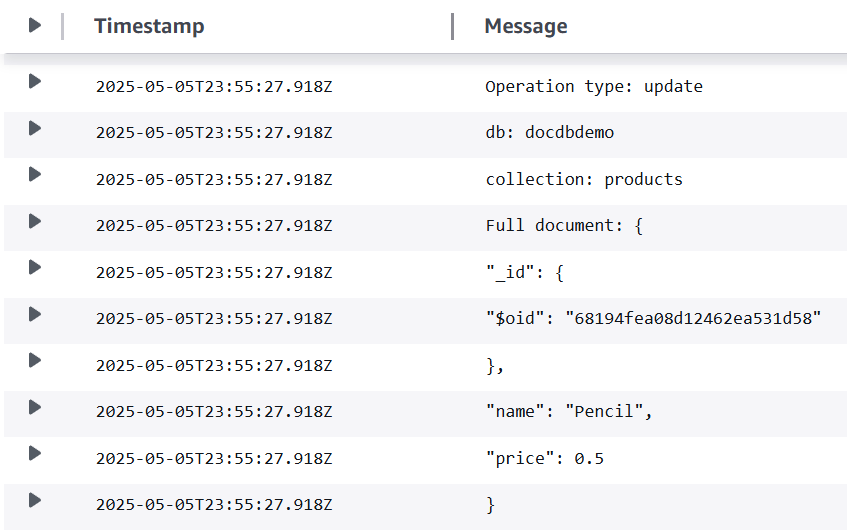Expand the "_id": { log row
The height and width of the screenshot is (531, 847).
click(x=35, y=267)
